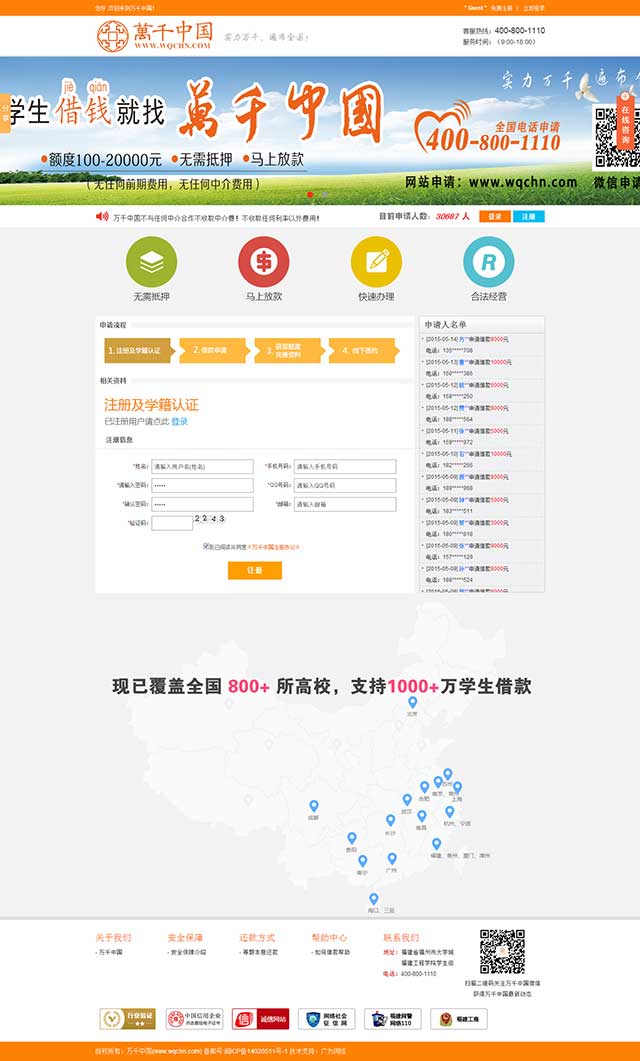The image size is (640, 1061).
Task: Open footer link 等额本息还款
Action: 259,952
